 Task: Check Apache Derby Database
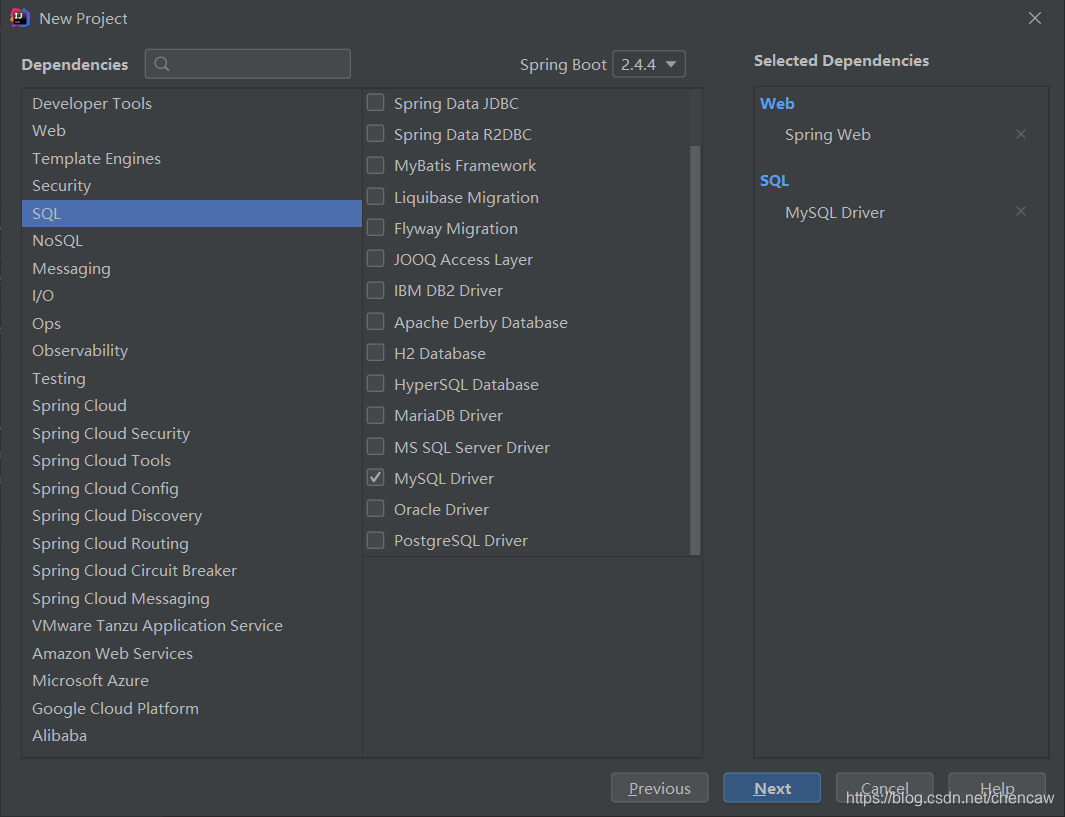pyautogui.click(x=376, y=321)
